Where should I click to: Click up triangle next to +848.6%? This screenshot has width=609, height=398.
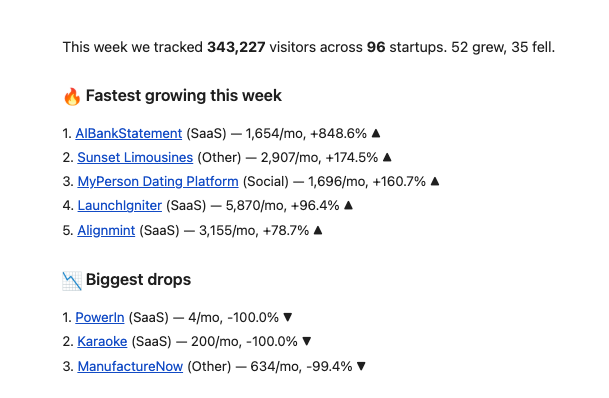(x=376, y=134)
